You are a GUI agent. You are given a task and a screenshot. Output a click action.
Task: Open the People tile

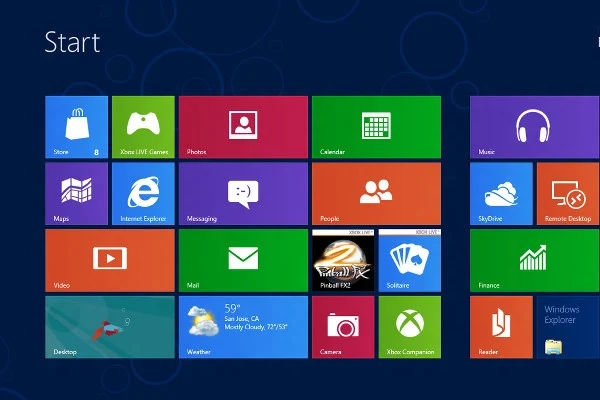click(x=377, y=194)
